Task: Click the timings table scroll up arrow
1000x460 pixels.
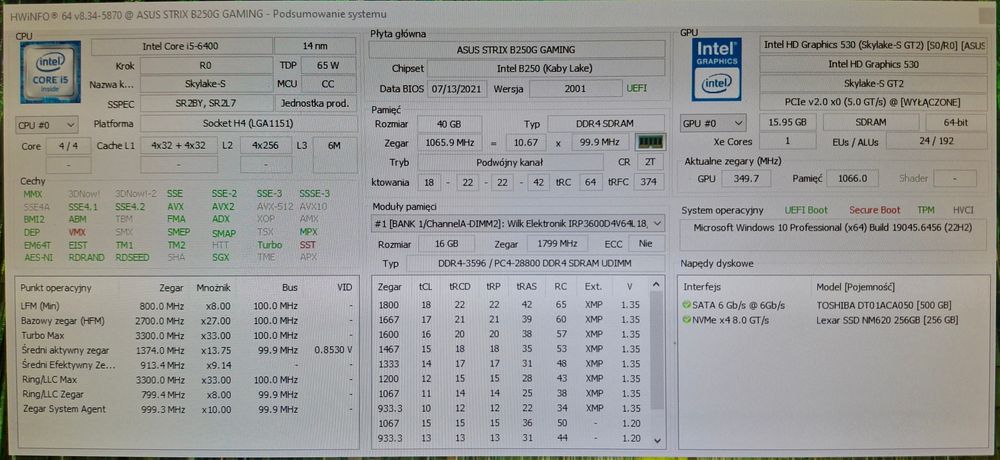Action: [655, 285]
